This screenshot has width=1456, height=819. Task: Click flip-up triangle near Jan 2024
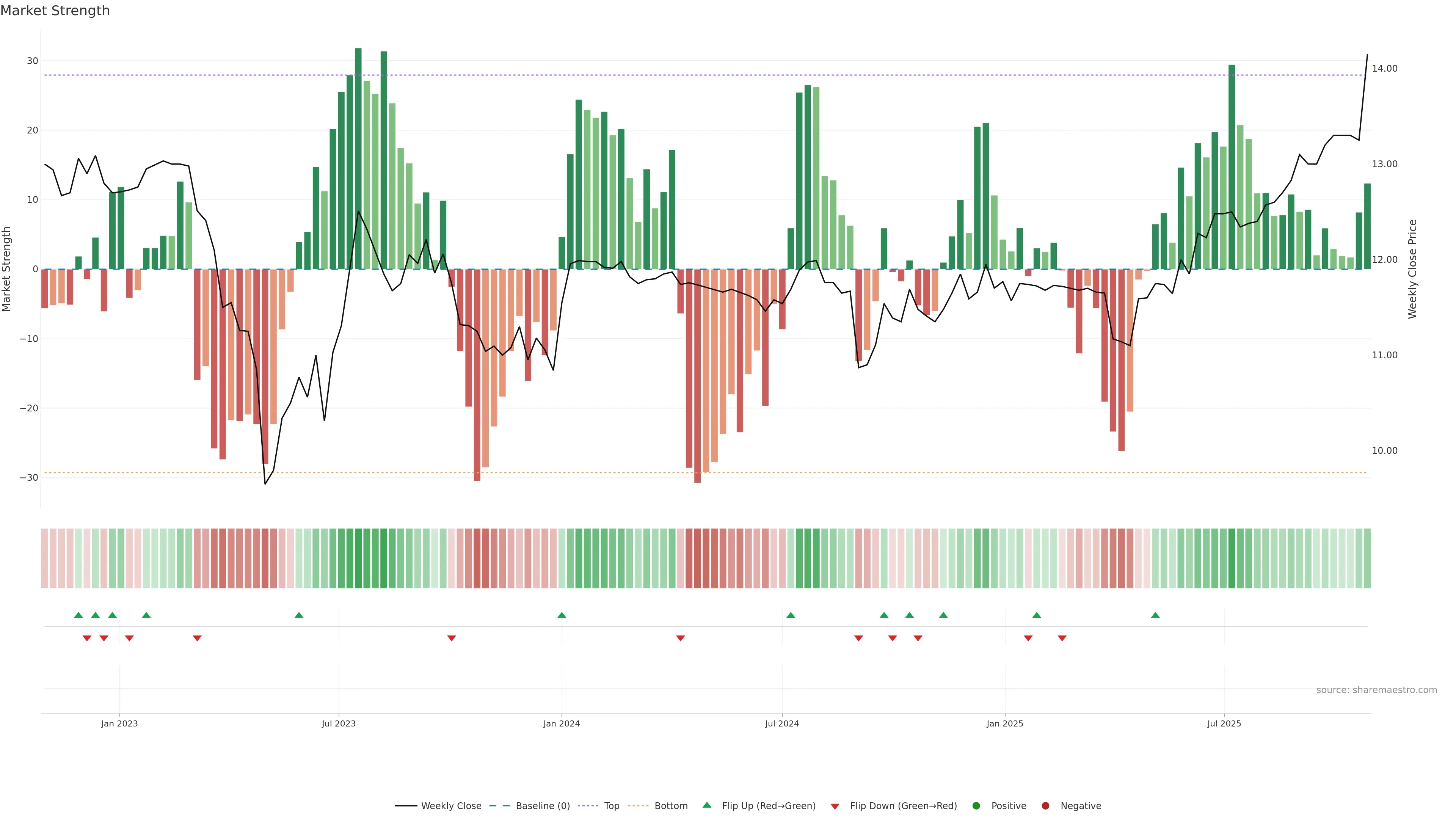click(562, 615)
